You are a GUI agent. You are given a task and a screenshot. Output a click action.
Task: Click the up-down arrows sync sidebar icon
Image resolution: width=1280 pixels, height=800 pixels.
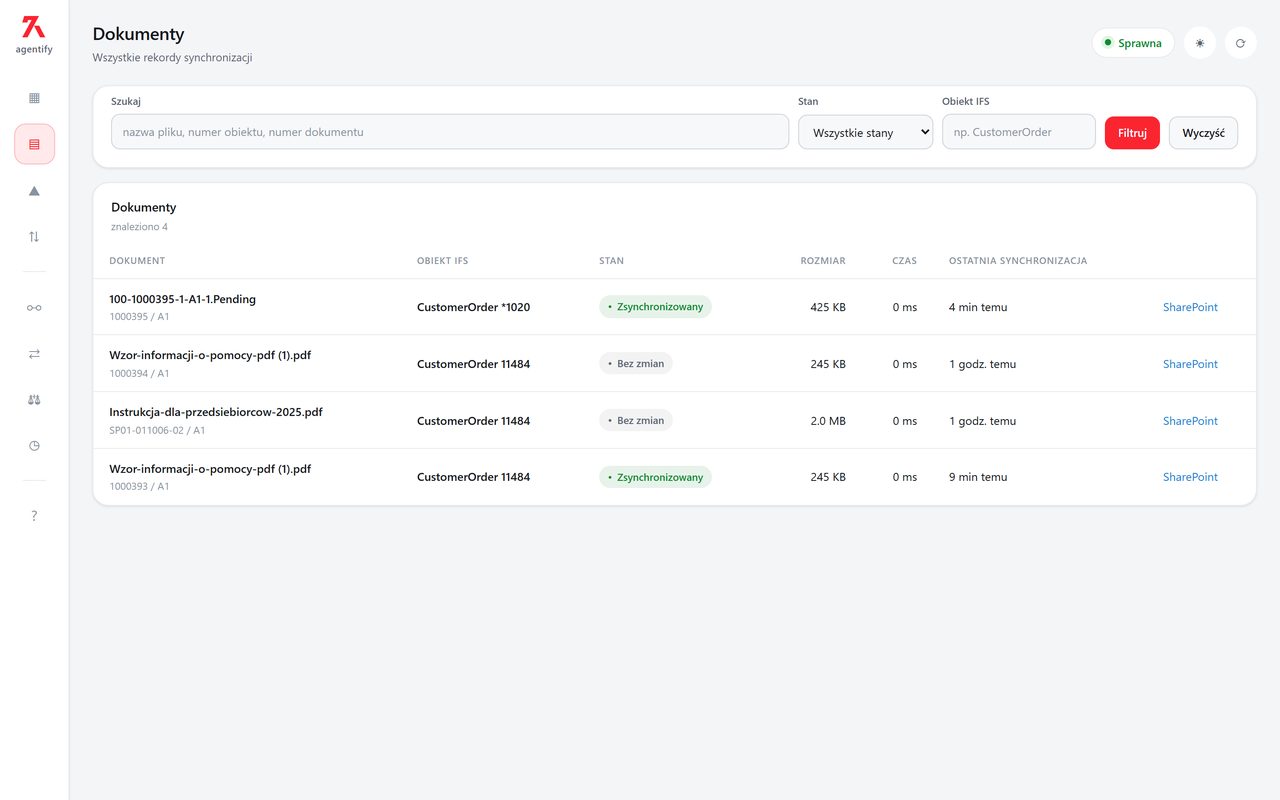pos(34,236)
